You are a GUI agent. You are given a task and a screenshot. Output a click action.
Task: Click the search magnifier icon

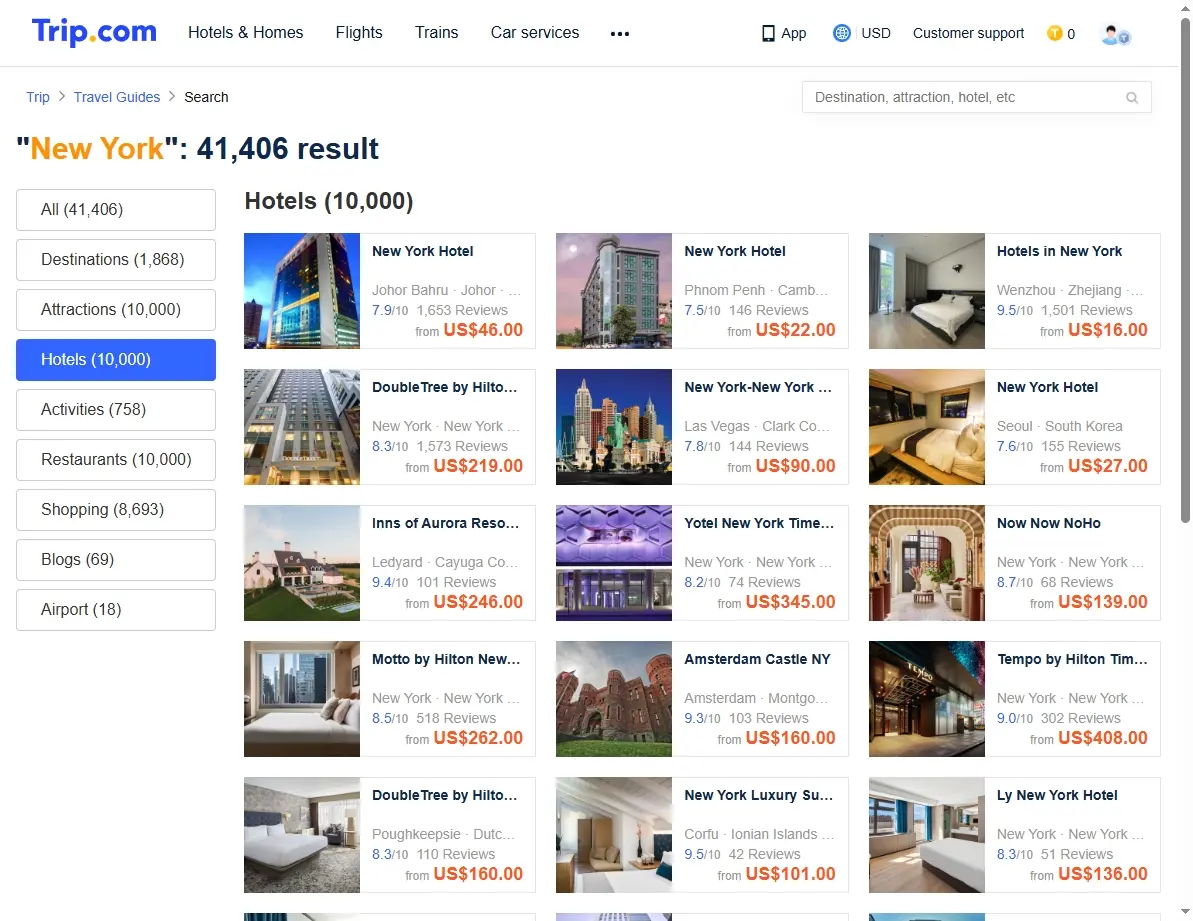(1132, 97)
